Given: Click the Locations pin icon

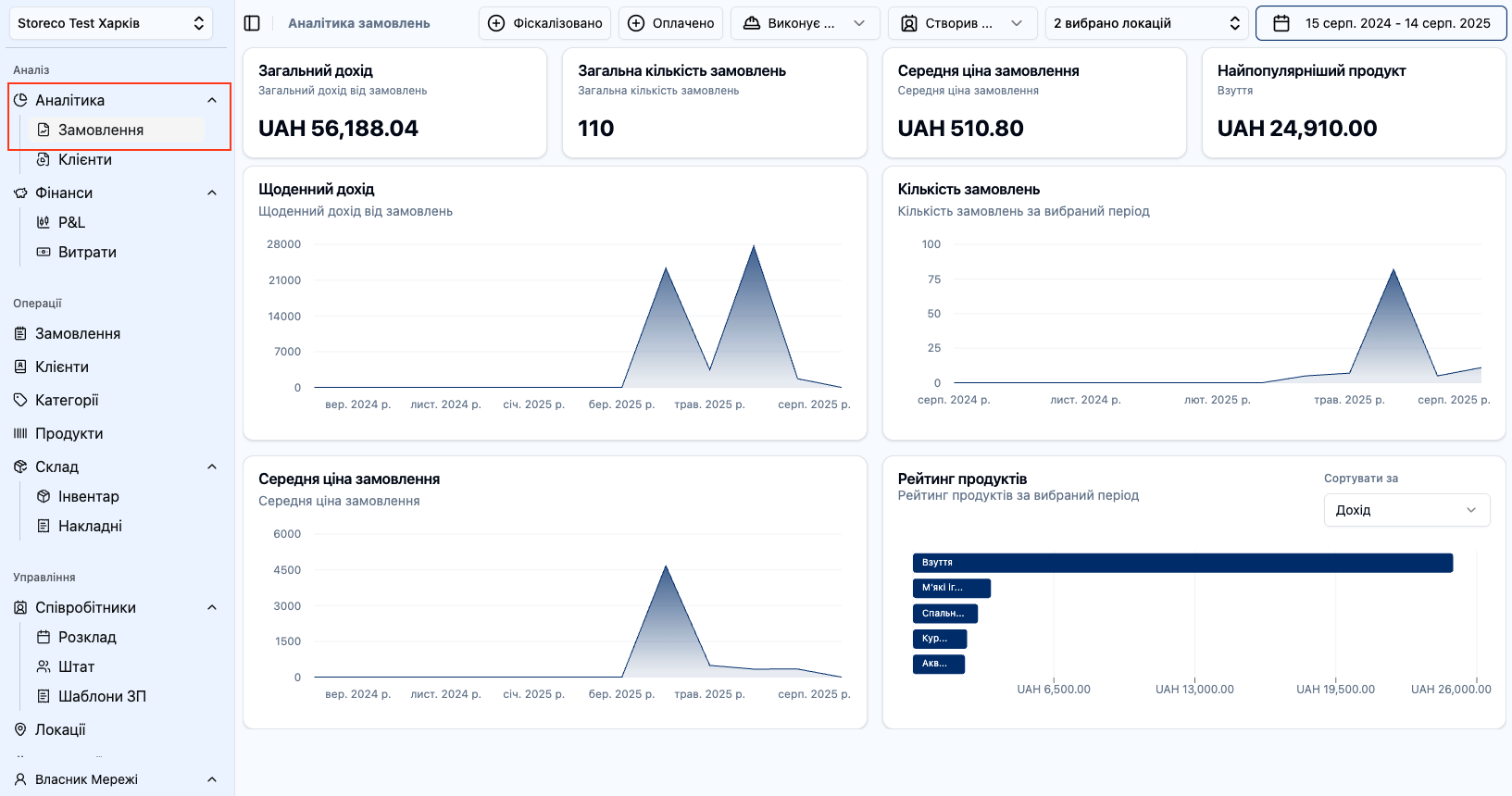Looking at the screenshot, I should 20,729.
